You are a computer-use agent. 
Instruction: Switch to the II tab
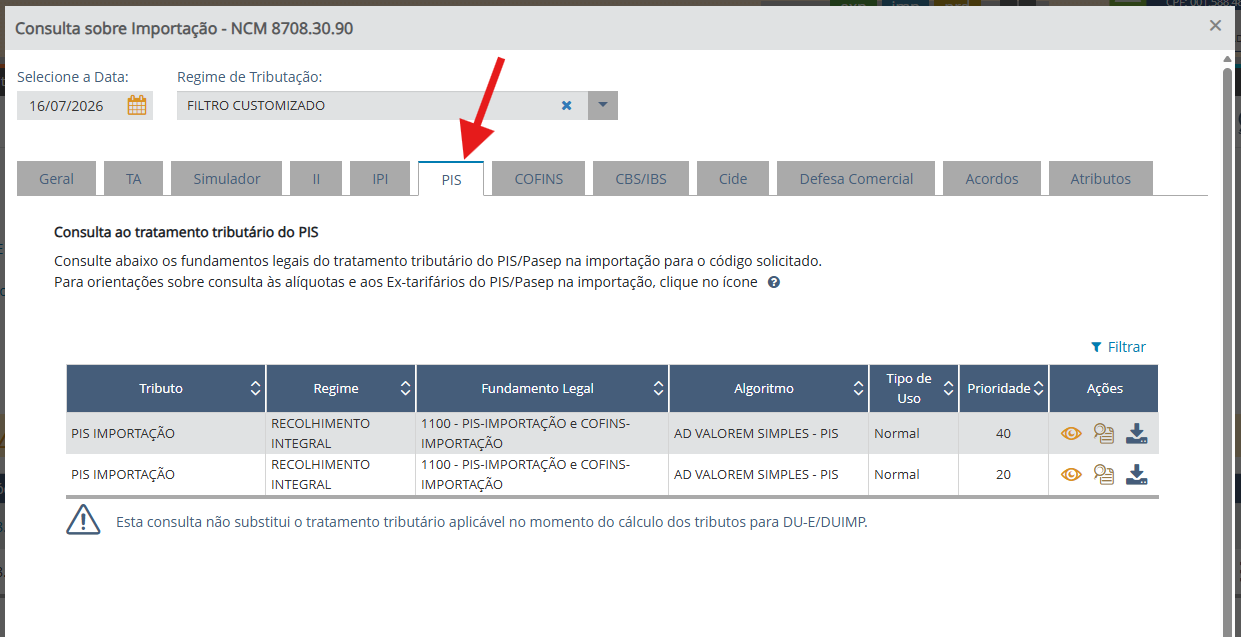tap(316, 179)
